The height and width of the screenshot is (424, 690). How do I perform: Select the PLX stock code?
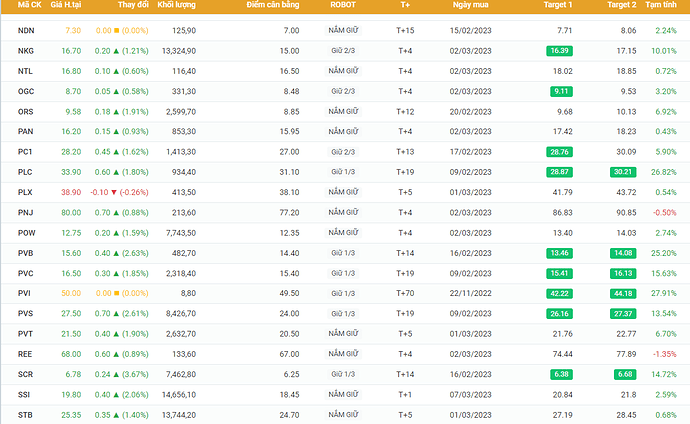click(x=25, y=192)
